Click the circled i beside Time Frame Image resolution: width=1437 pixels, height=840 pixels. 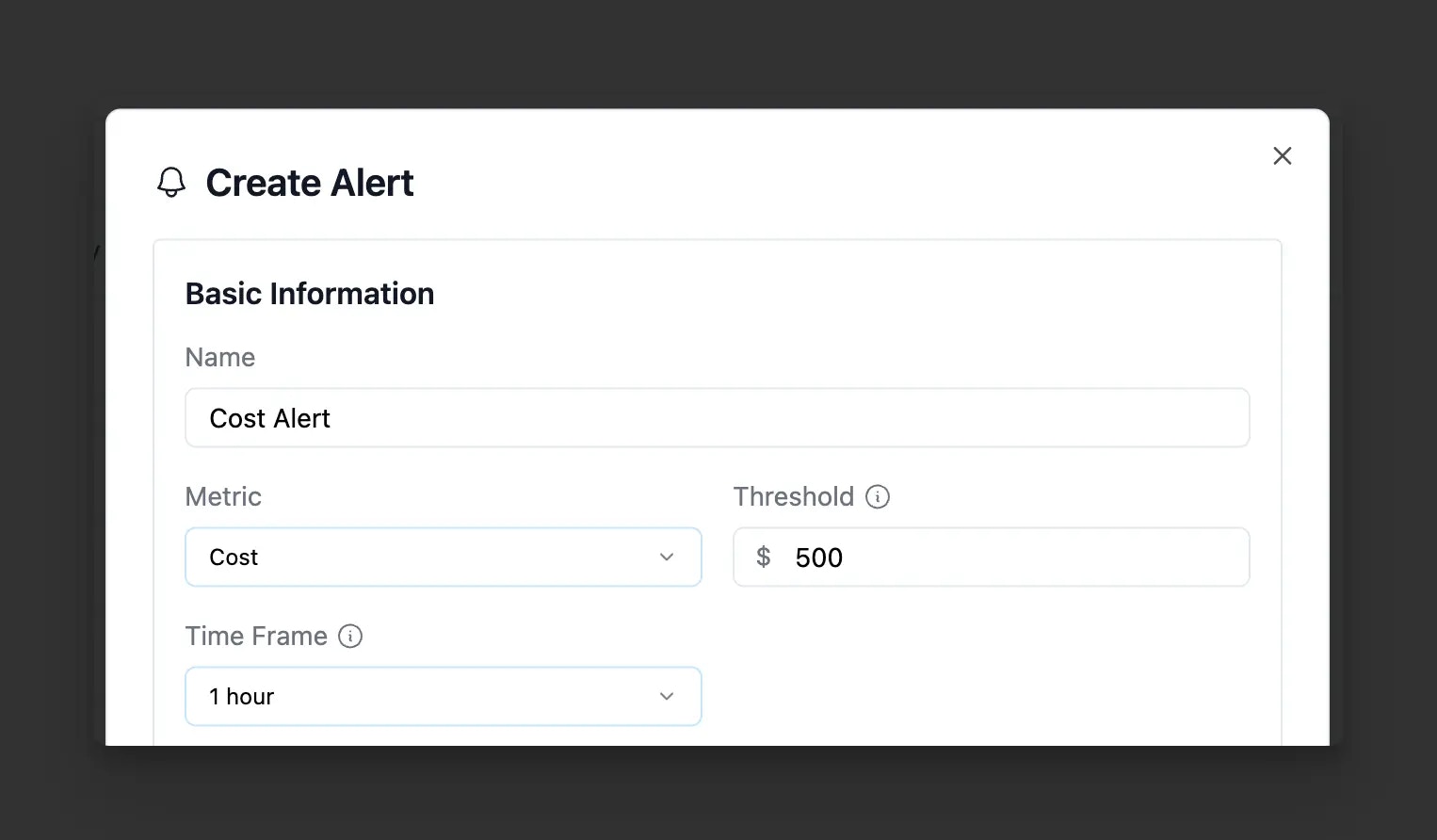349,636
